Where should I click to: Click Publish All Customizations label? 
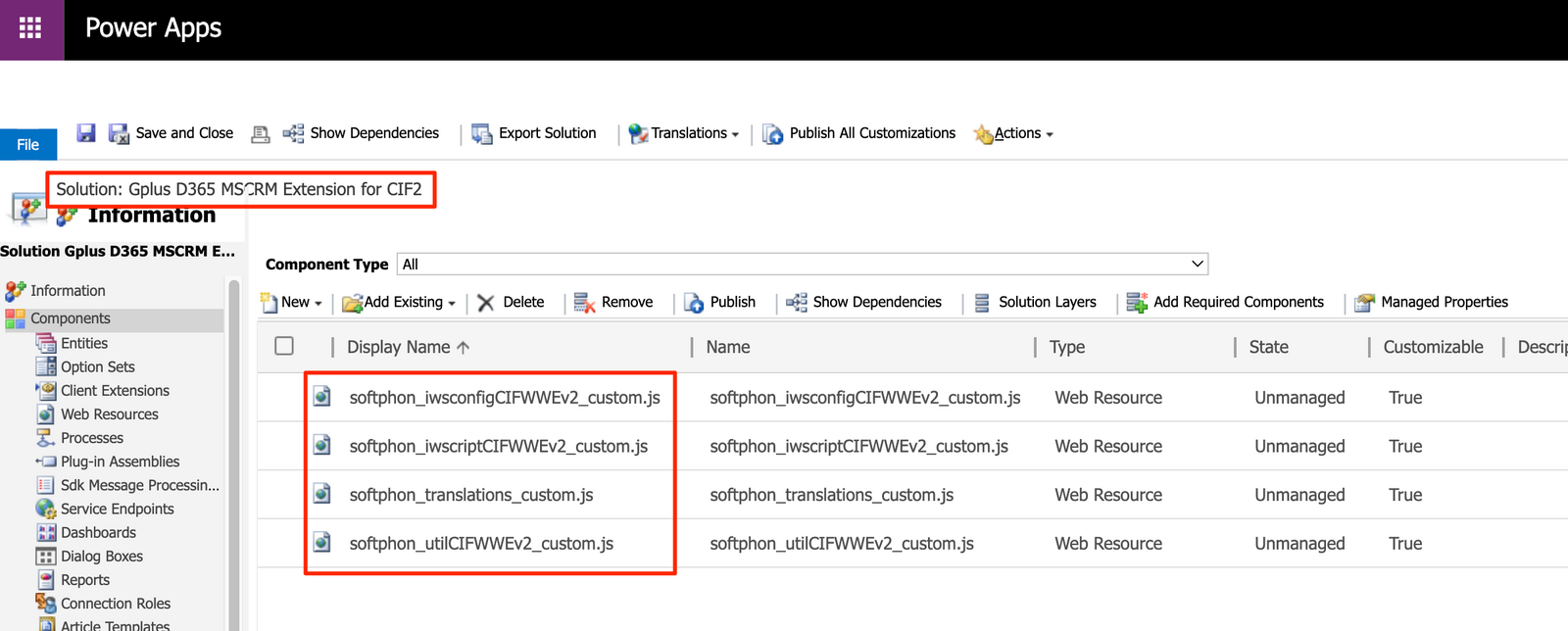pyautogui.click(x=872, y=133)
